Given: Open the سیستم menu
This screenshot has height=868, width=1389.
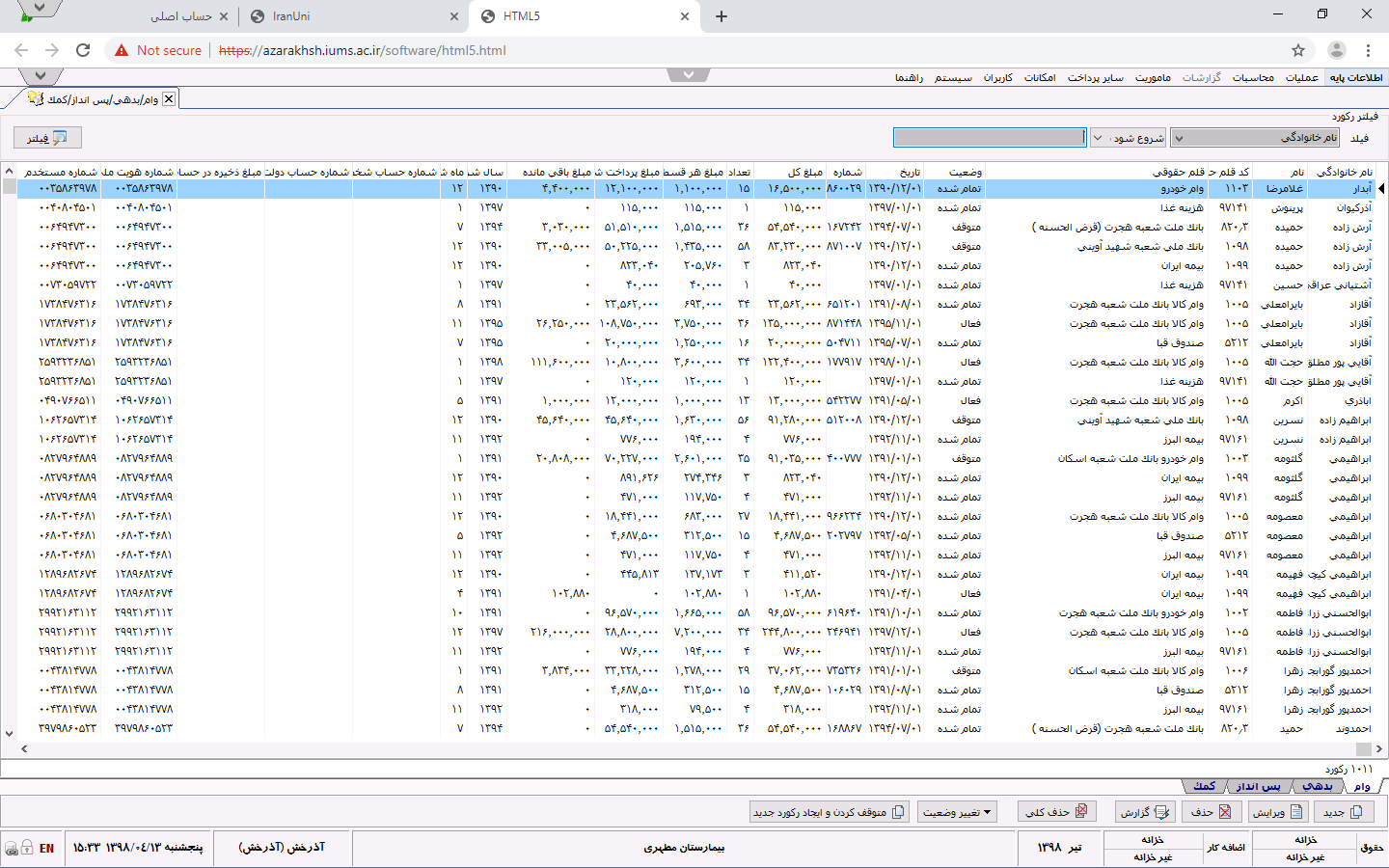Looking at the screenshot, I should [953, 77].
